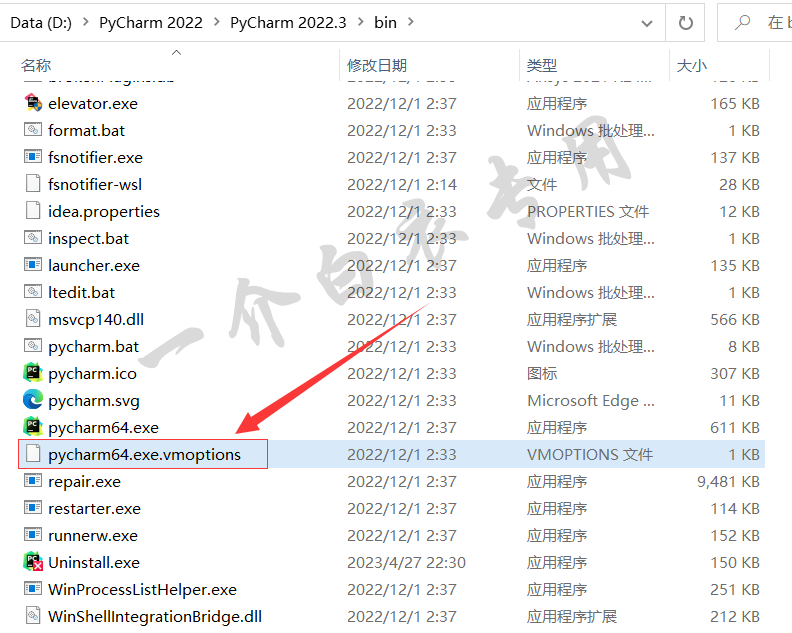
Task: Select the file name msvcp140.dll
Action: click(96, 320)
